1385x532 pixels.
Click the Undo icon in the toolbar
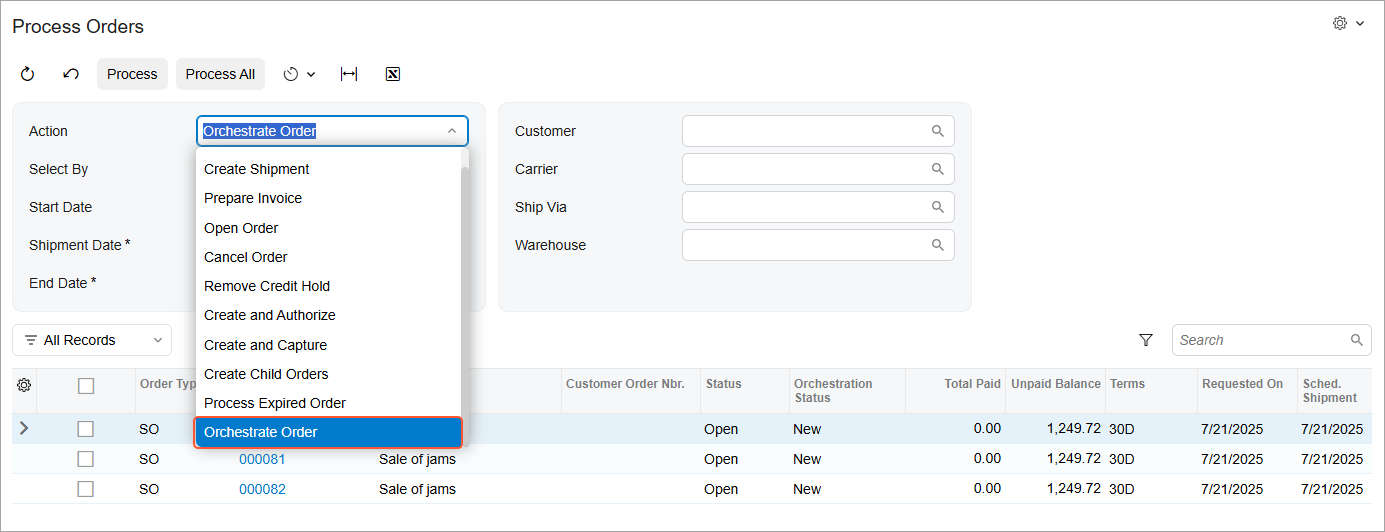tap(71, 74)
